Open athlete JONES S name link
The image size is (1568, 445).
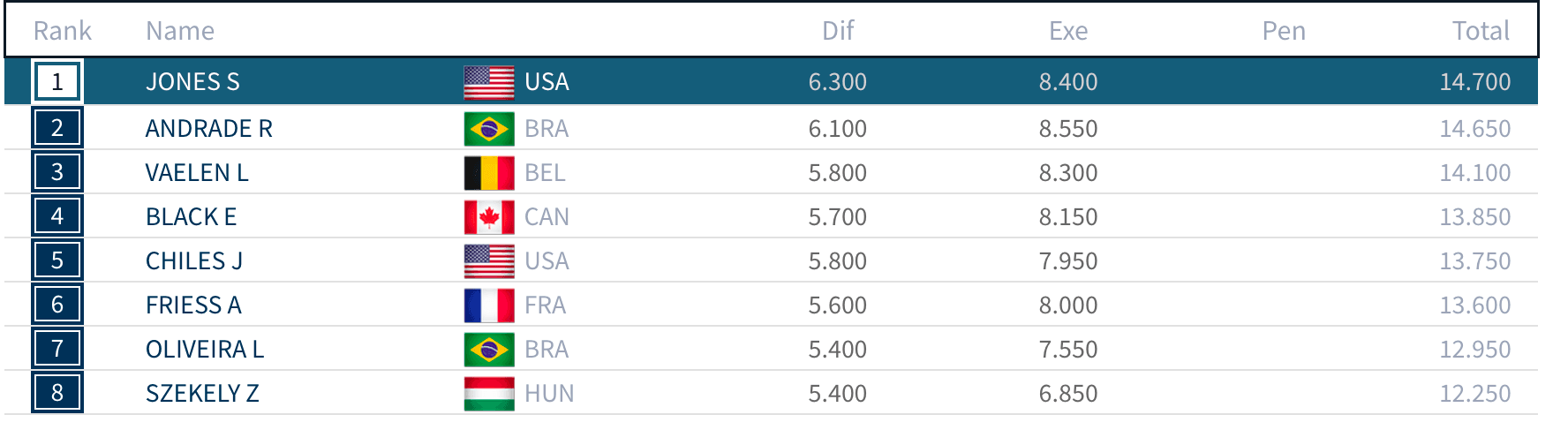[192, 82]
